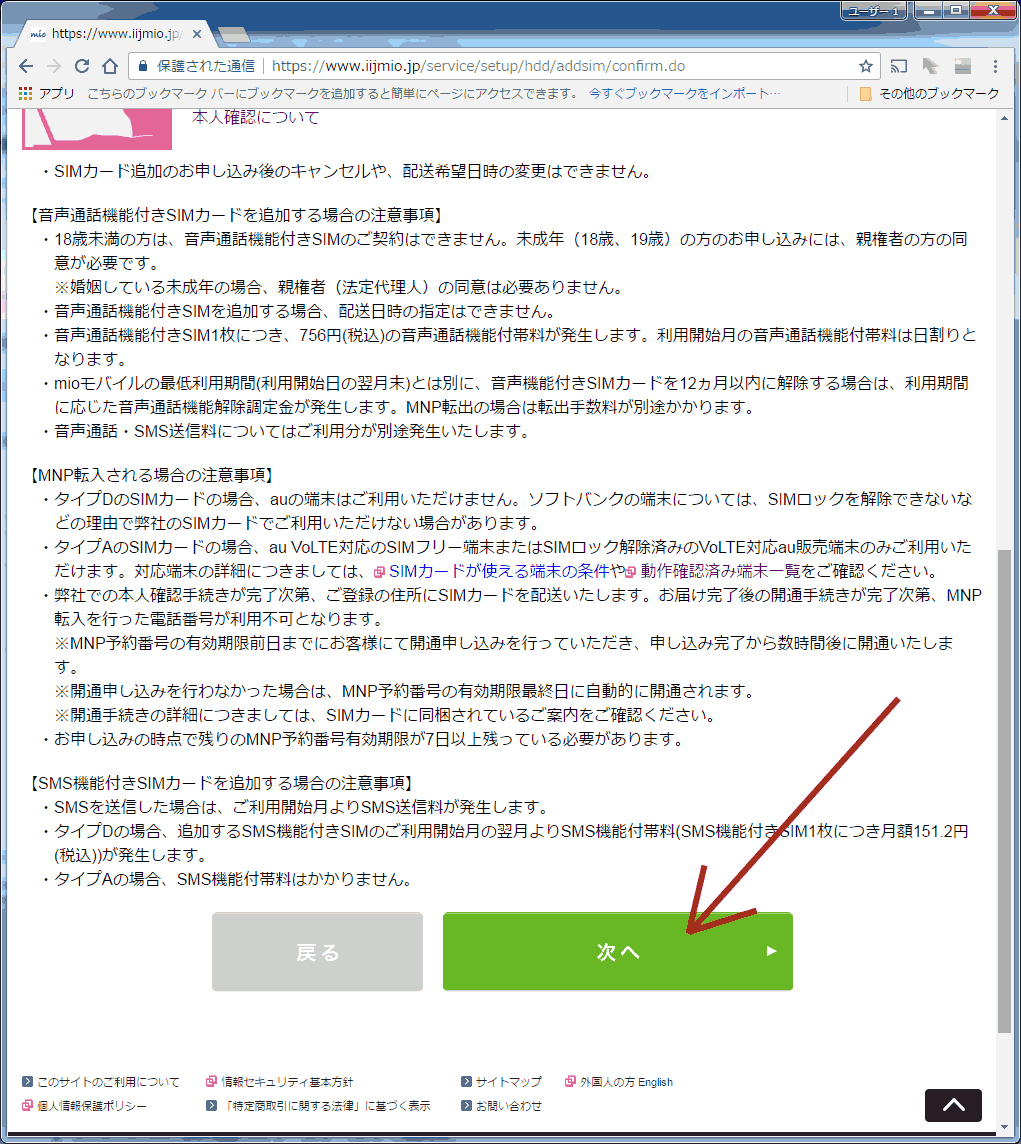Screen dimensions: 1021x1144
Task: Click the secure padlock icon
Action: point(143,67)
